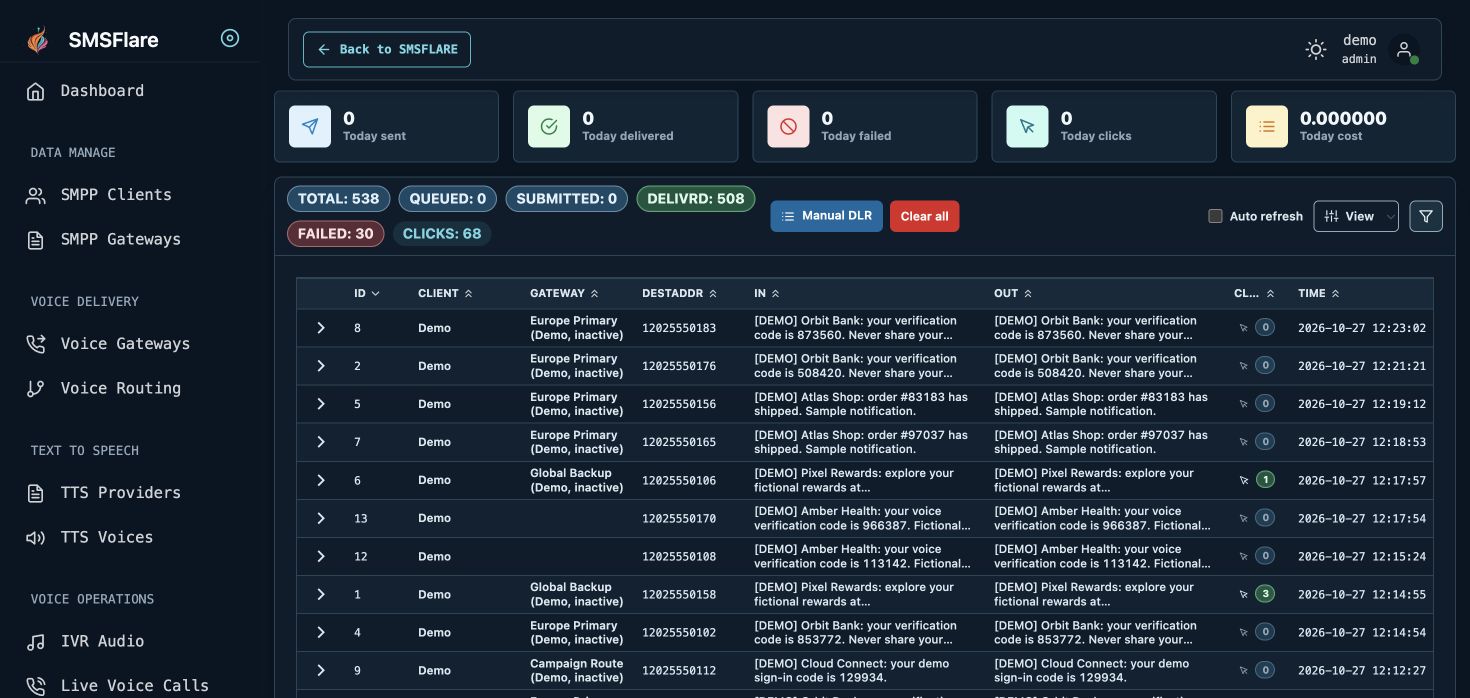Screen dimensions: 1470x698
Task: Click destination address 12025550183
Action: coord(679,328)
